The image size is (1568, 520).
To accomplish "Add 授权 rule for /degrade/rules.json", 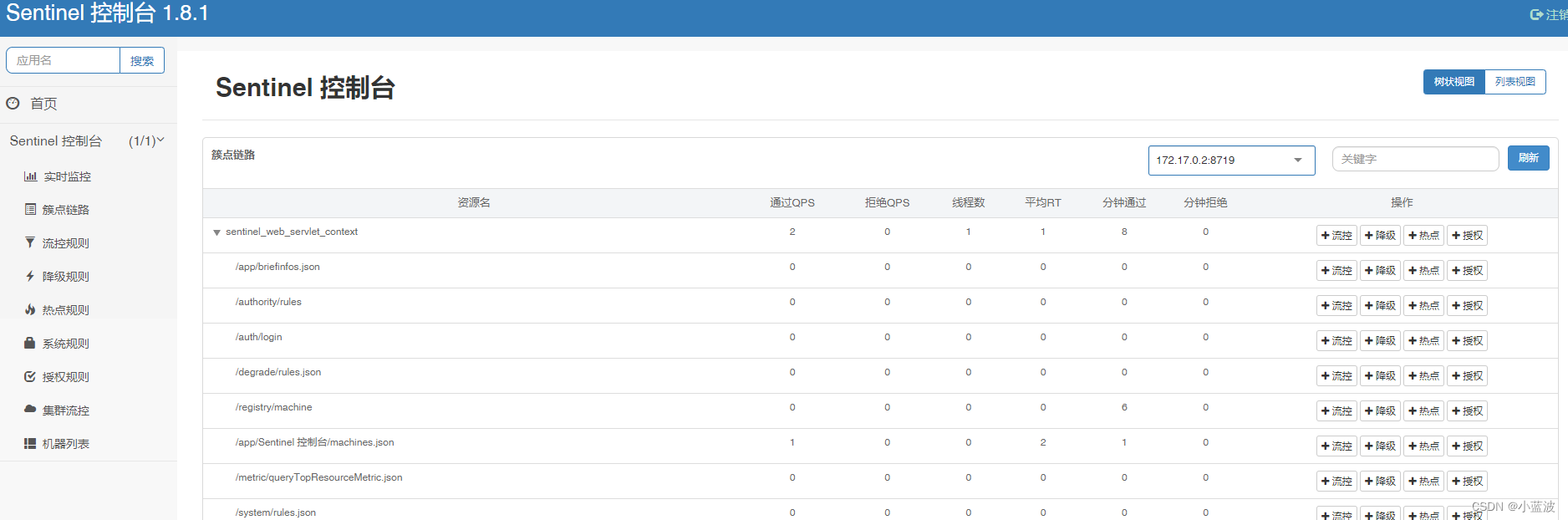I will point(1467,376).
